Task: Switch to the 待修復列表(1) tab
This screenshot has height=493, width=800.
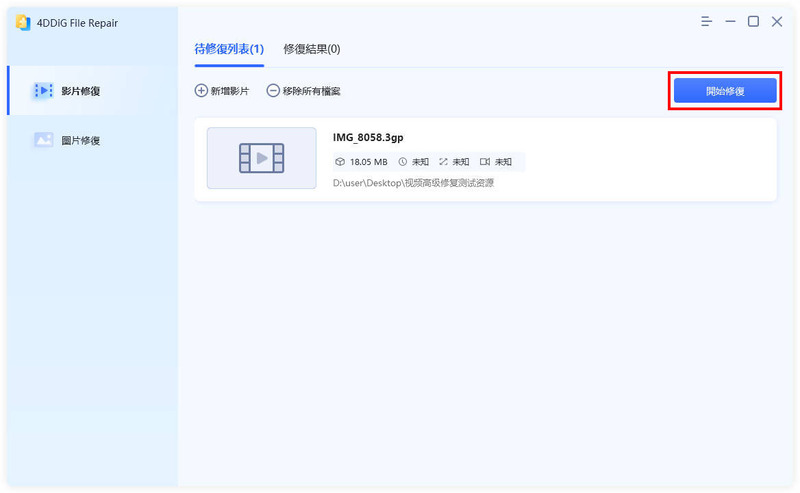Action: tap(229, 49)
